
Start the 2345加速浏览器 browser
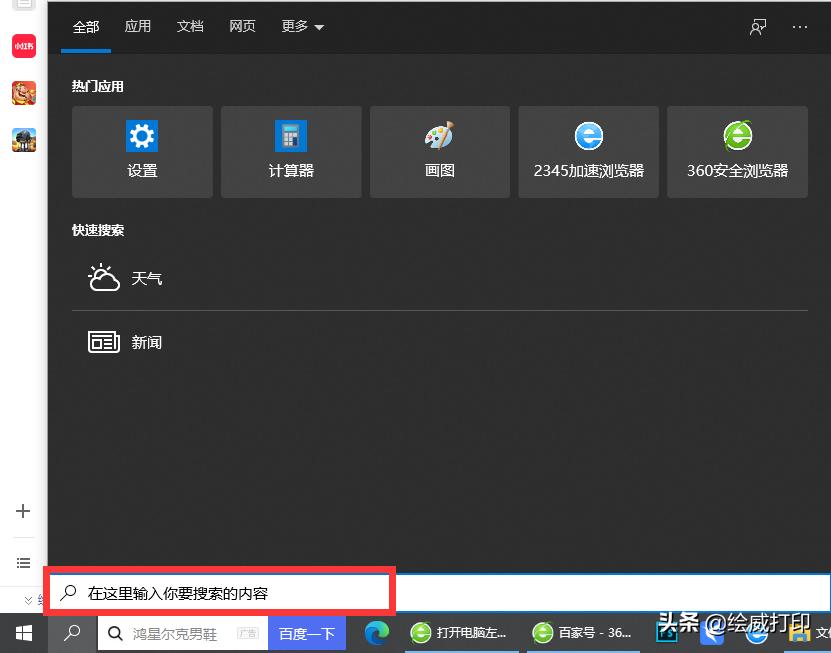pos(588,151)
